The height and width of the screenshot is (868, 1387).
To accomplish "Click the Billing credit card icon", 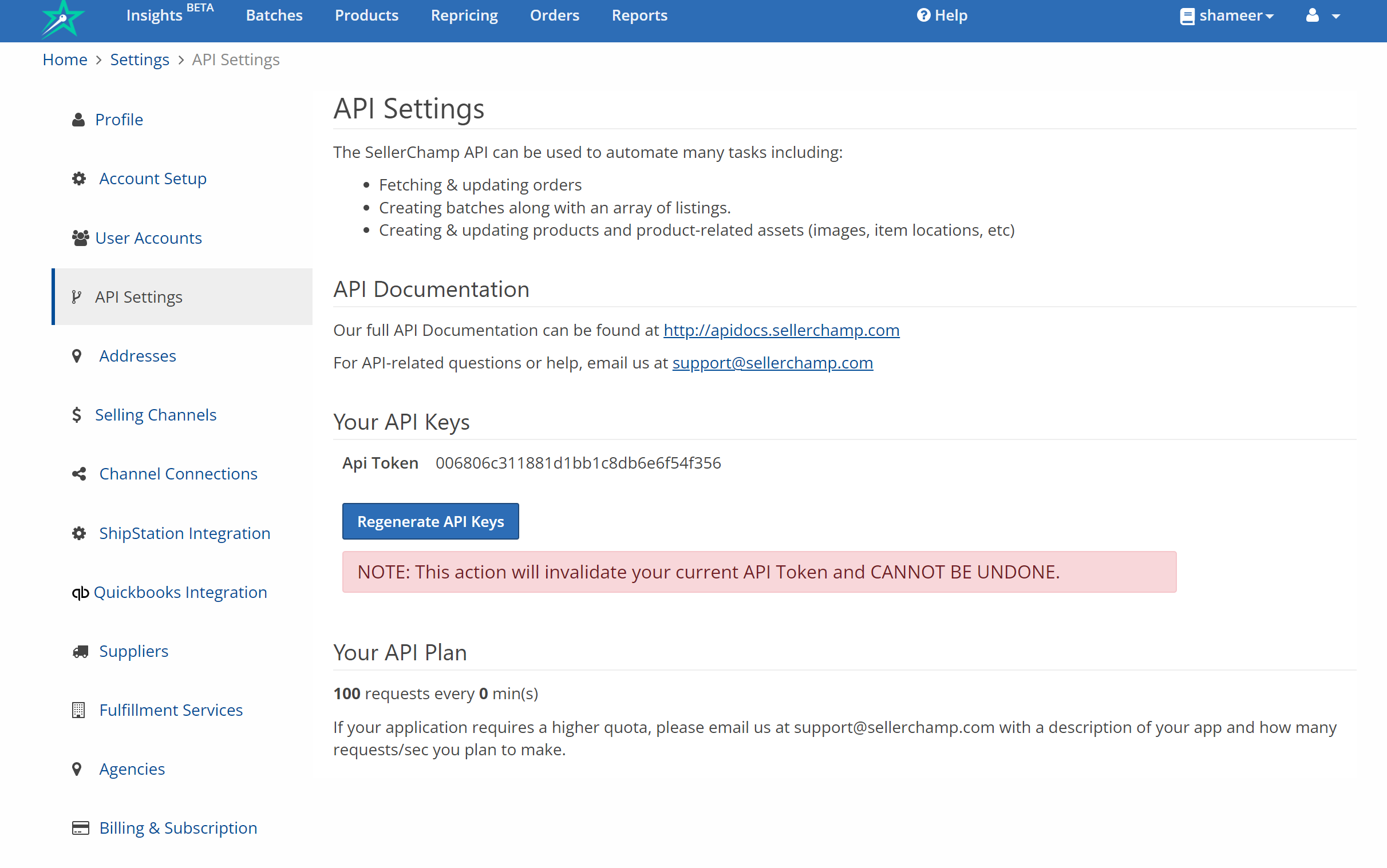I will click(x=80, y=828).
